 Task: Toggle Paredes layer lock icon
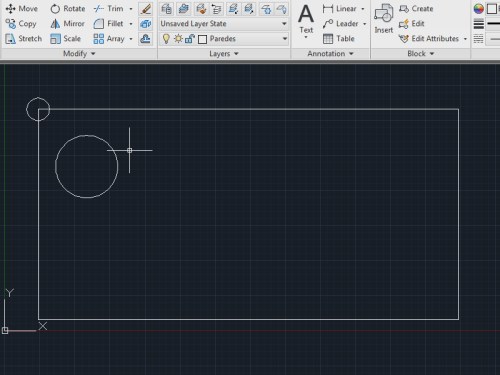point(190,39)
